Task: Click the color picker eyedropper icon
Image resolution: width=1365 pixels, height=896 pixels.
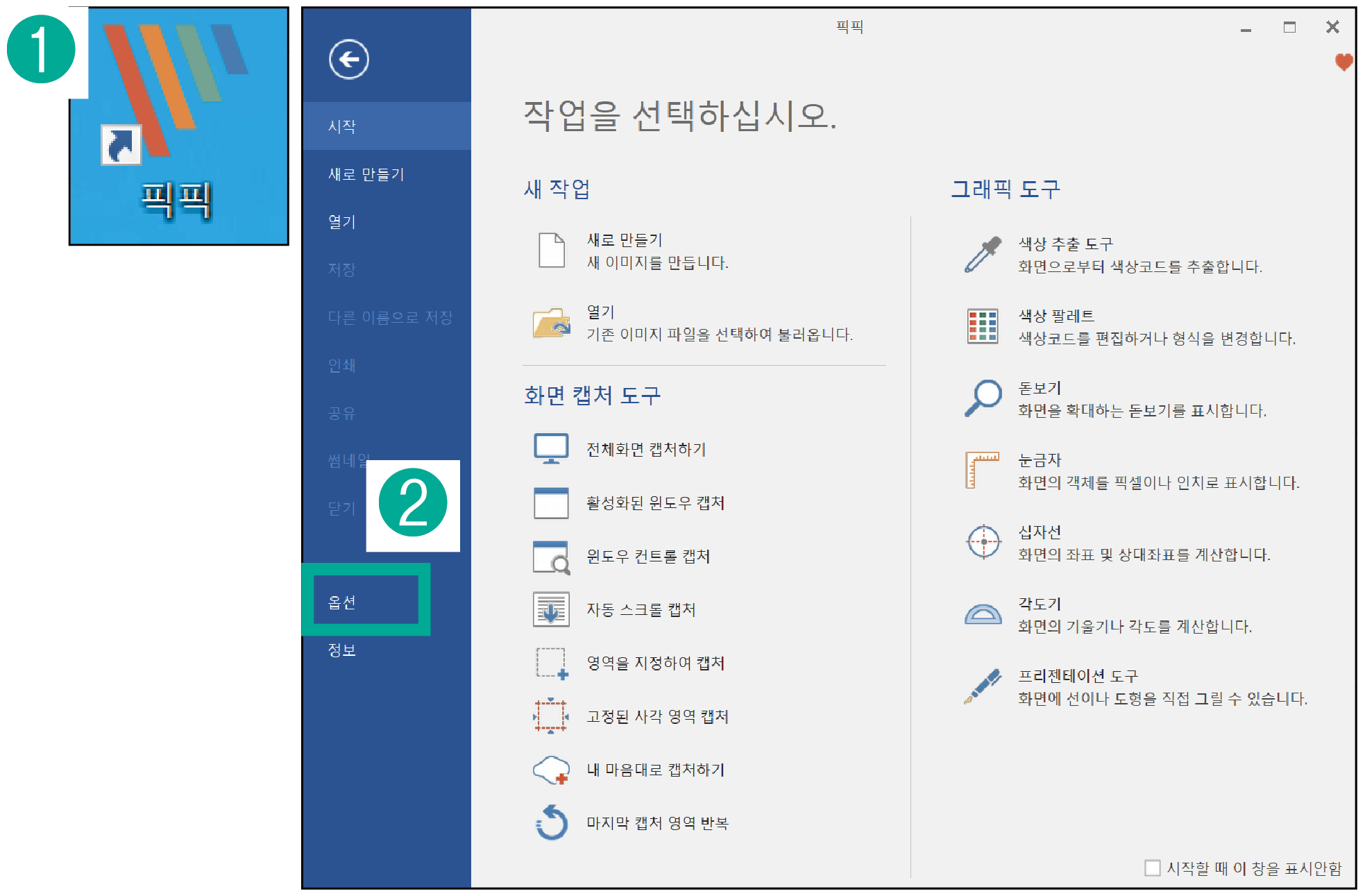Action: point(983,255)
